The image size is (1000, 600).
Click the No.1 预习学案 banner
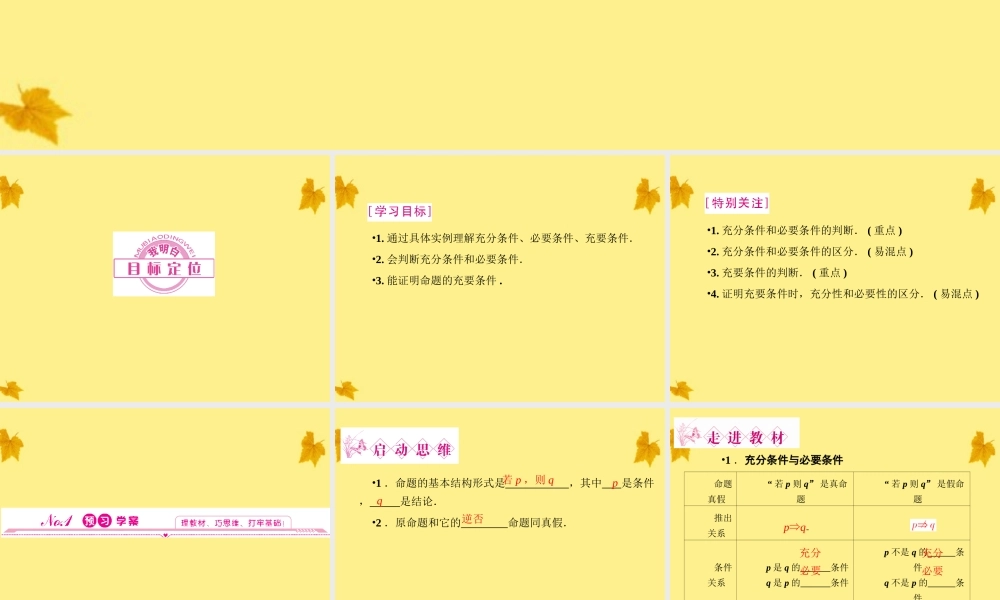[x=165, y=522]
